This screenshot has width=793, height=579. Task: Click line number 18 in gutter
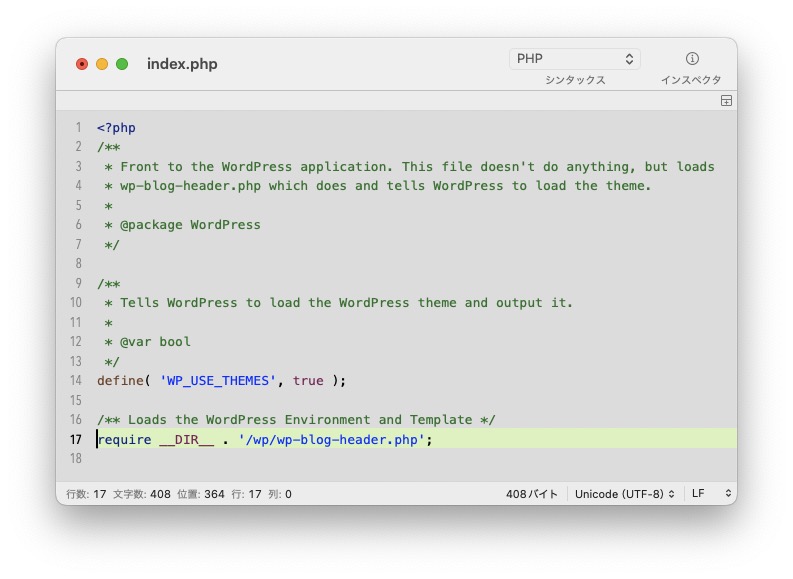[76, 458]
